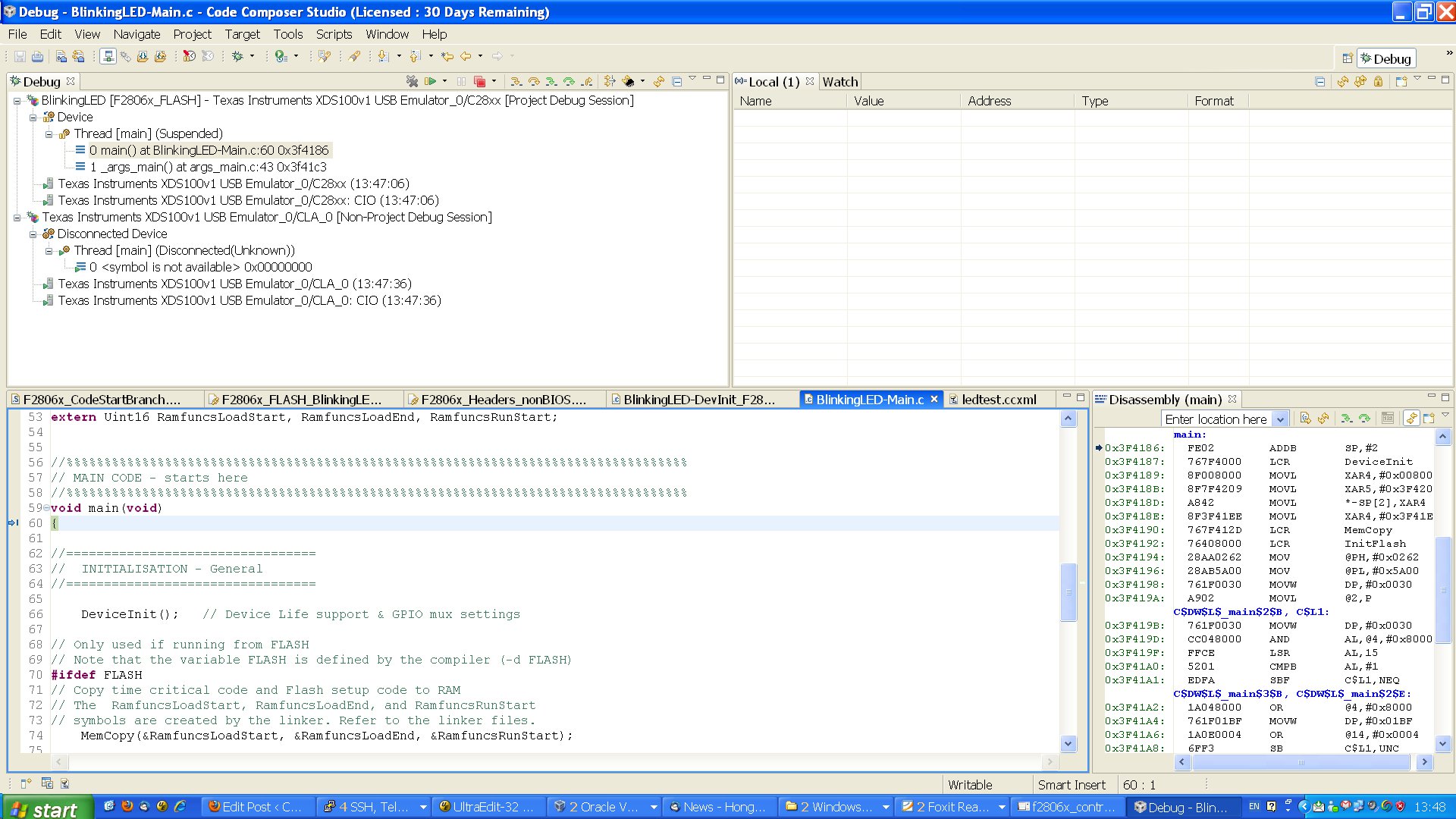Screen dimensions: 1456x819
Task: Switch to the Watch tab
Action: [x=840, y=82]
